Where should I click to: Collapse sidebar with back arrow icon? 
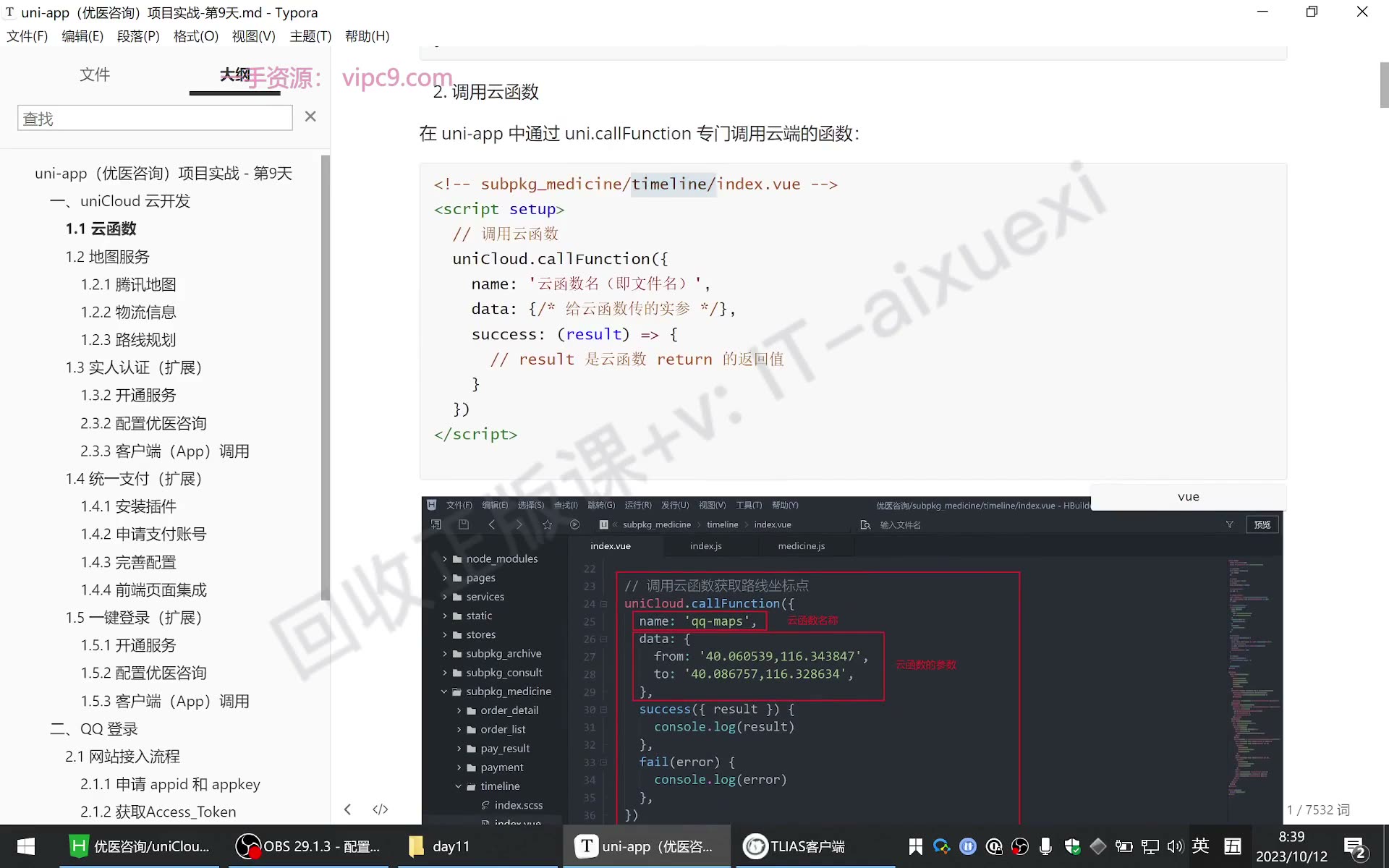(x=348, y=809)
